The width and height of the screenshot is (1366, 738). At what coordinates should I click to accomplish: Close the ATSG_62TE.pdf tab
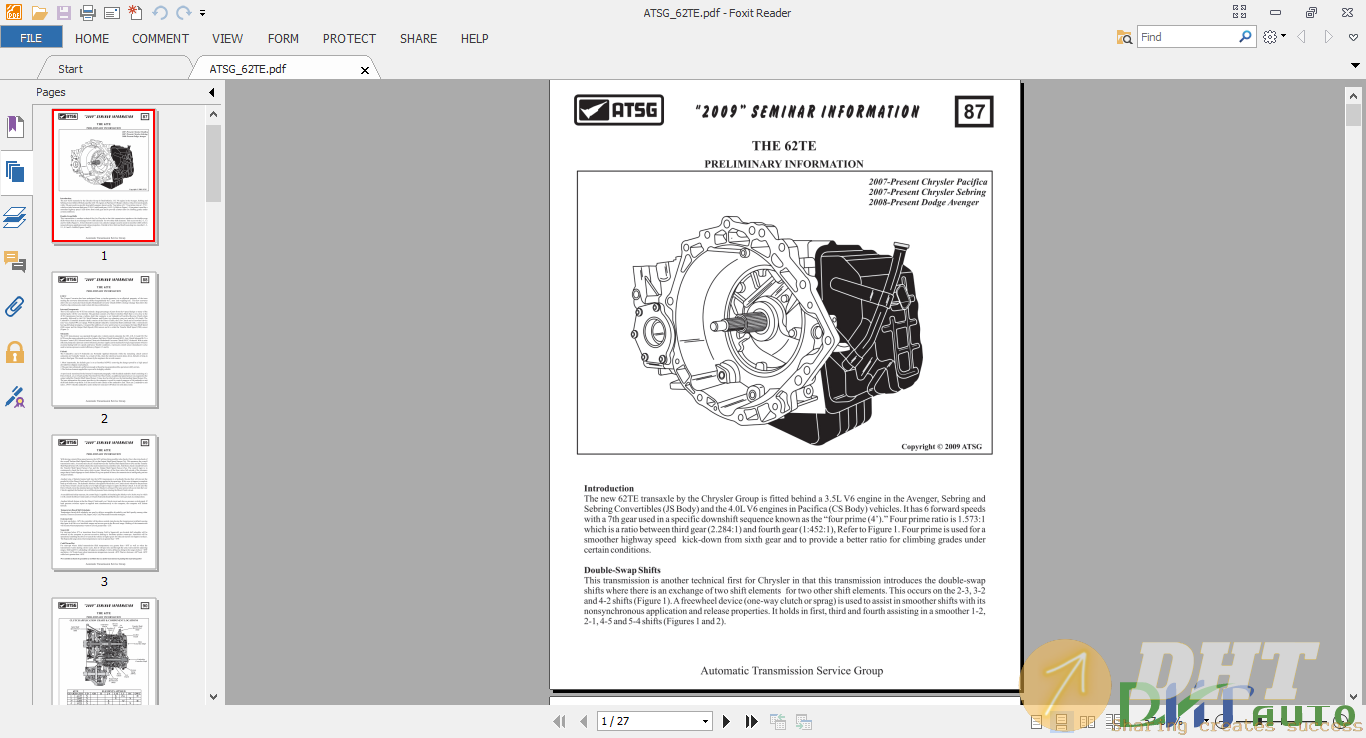tap(365, 70)
